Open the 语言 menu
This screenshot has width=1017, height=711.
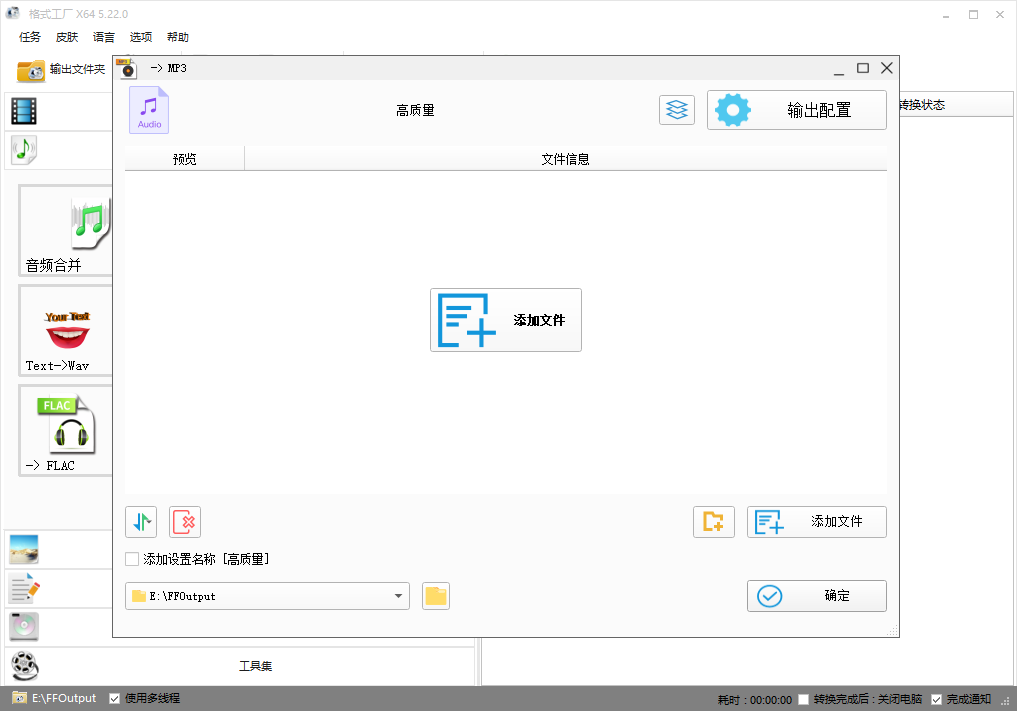click(104, 37)
